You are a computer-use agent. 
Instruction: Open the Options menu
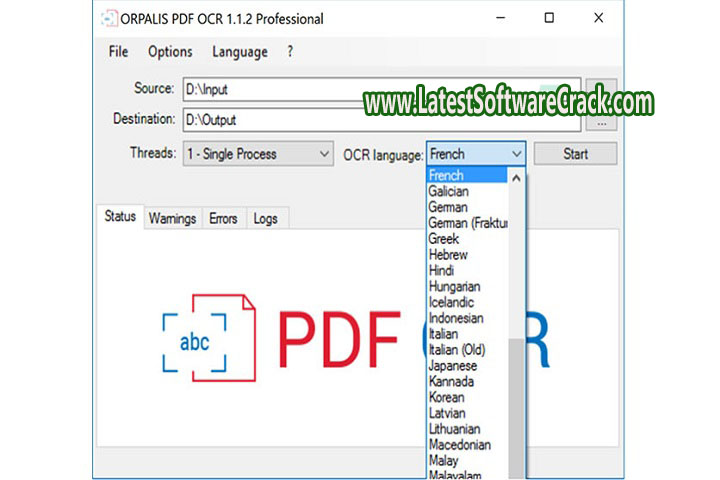(x=170, y=52)
